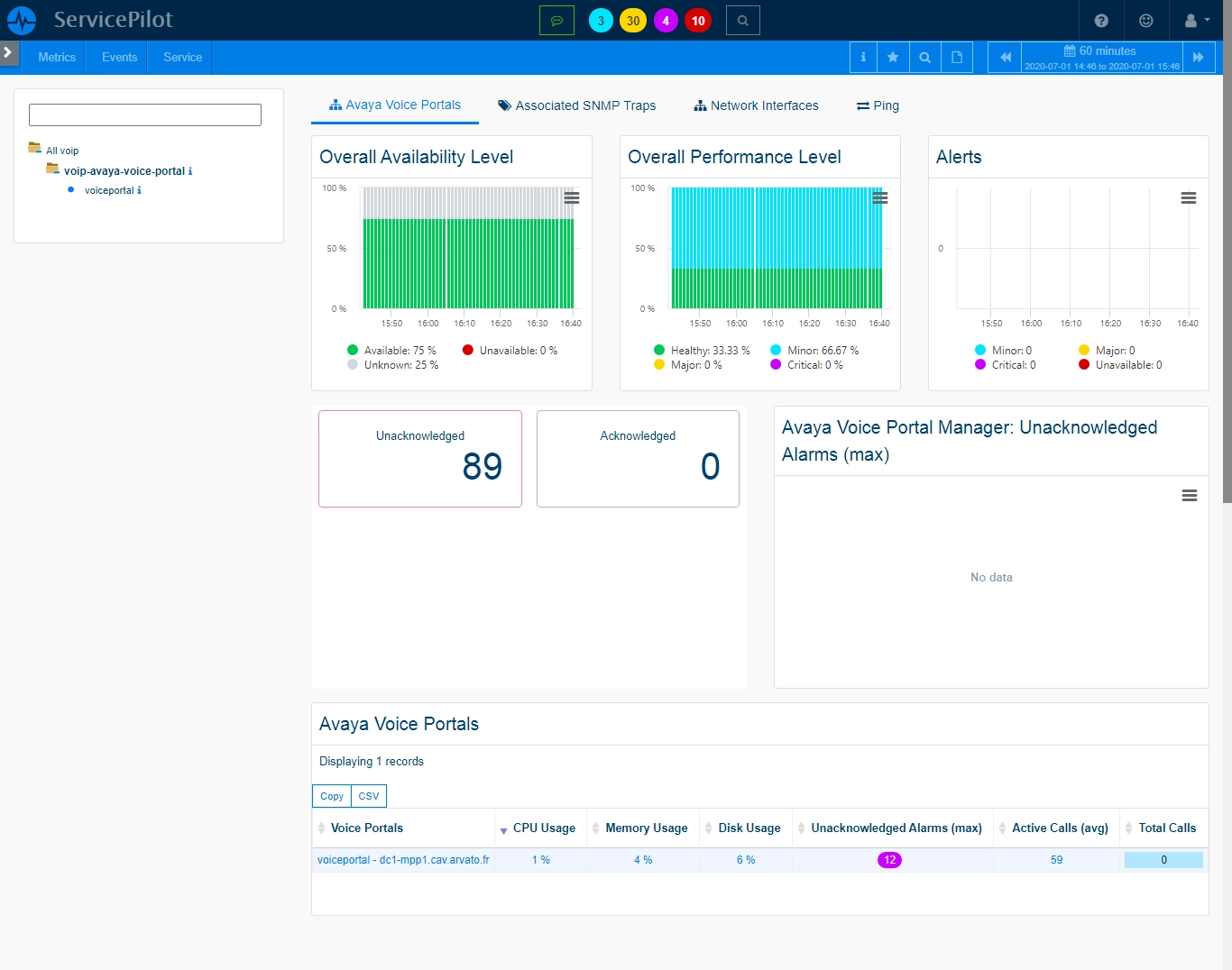
Task: Select voip-avaya-voice-portal tree node
Action: pyautogui.click(x=124, y=170)
